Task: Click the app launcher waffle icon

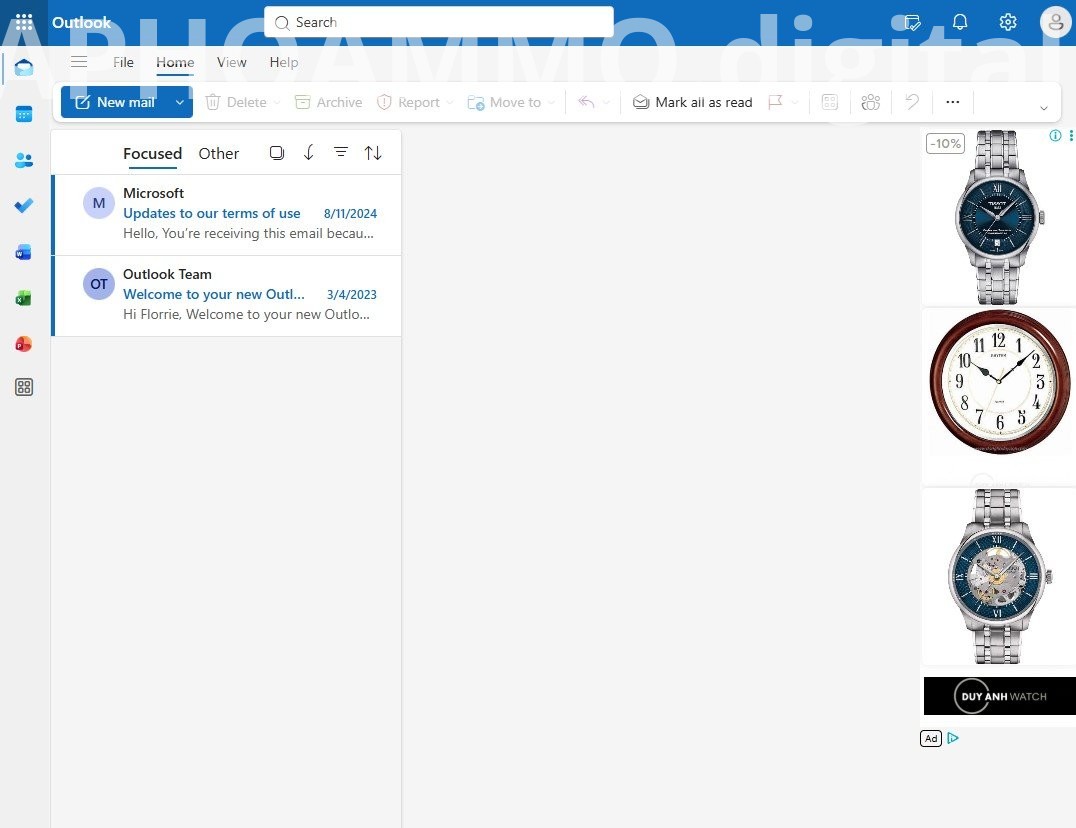Action: [24, 22]
